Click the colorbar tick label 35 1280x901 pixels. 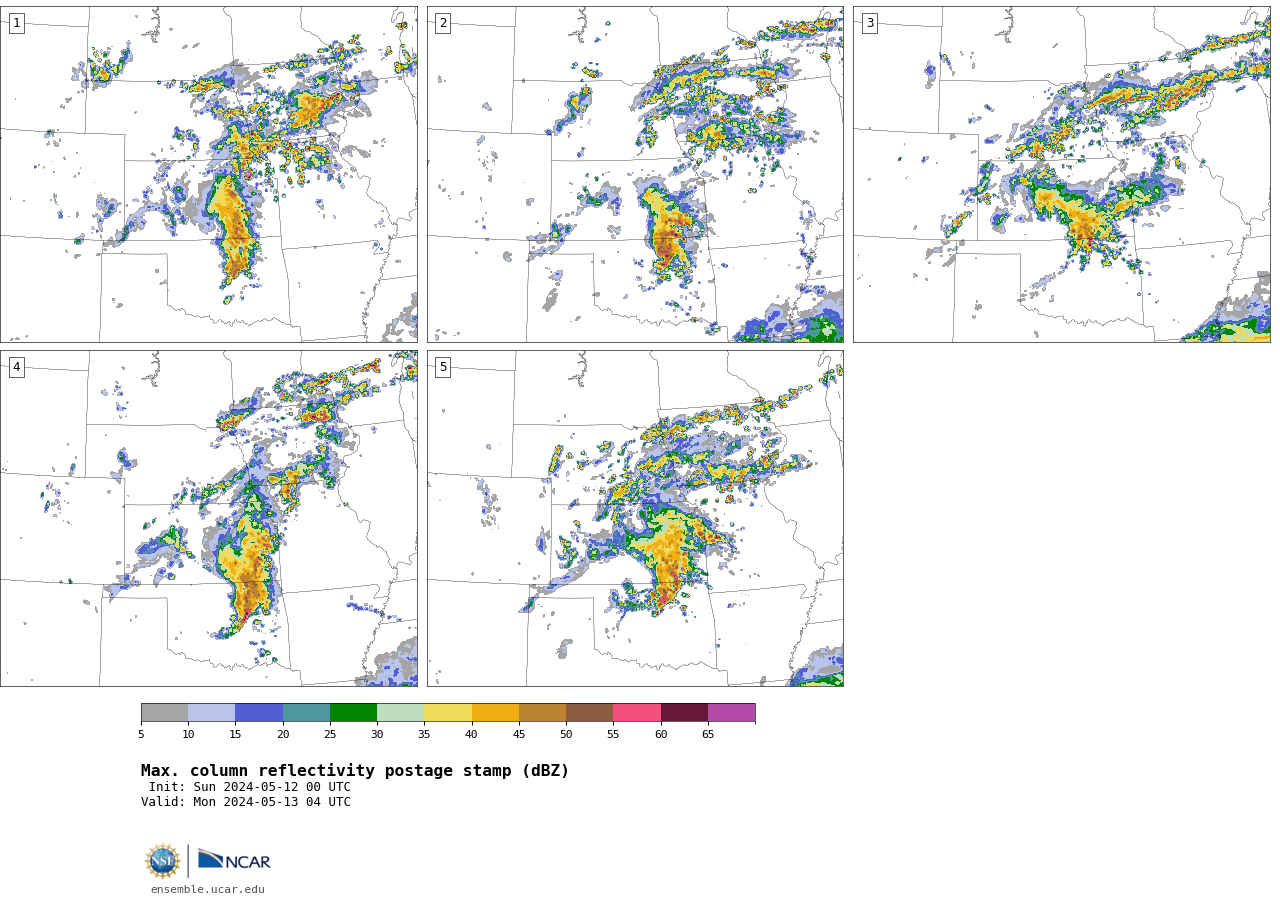424,735
